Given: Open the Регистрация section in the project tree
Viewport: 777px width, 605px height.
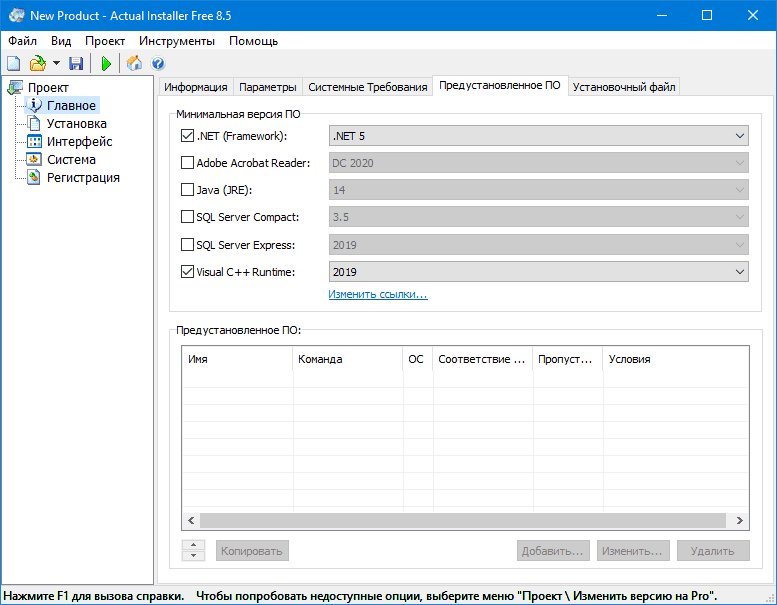Looking at the screenshot, I should pos(83,177).
